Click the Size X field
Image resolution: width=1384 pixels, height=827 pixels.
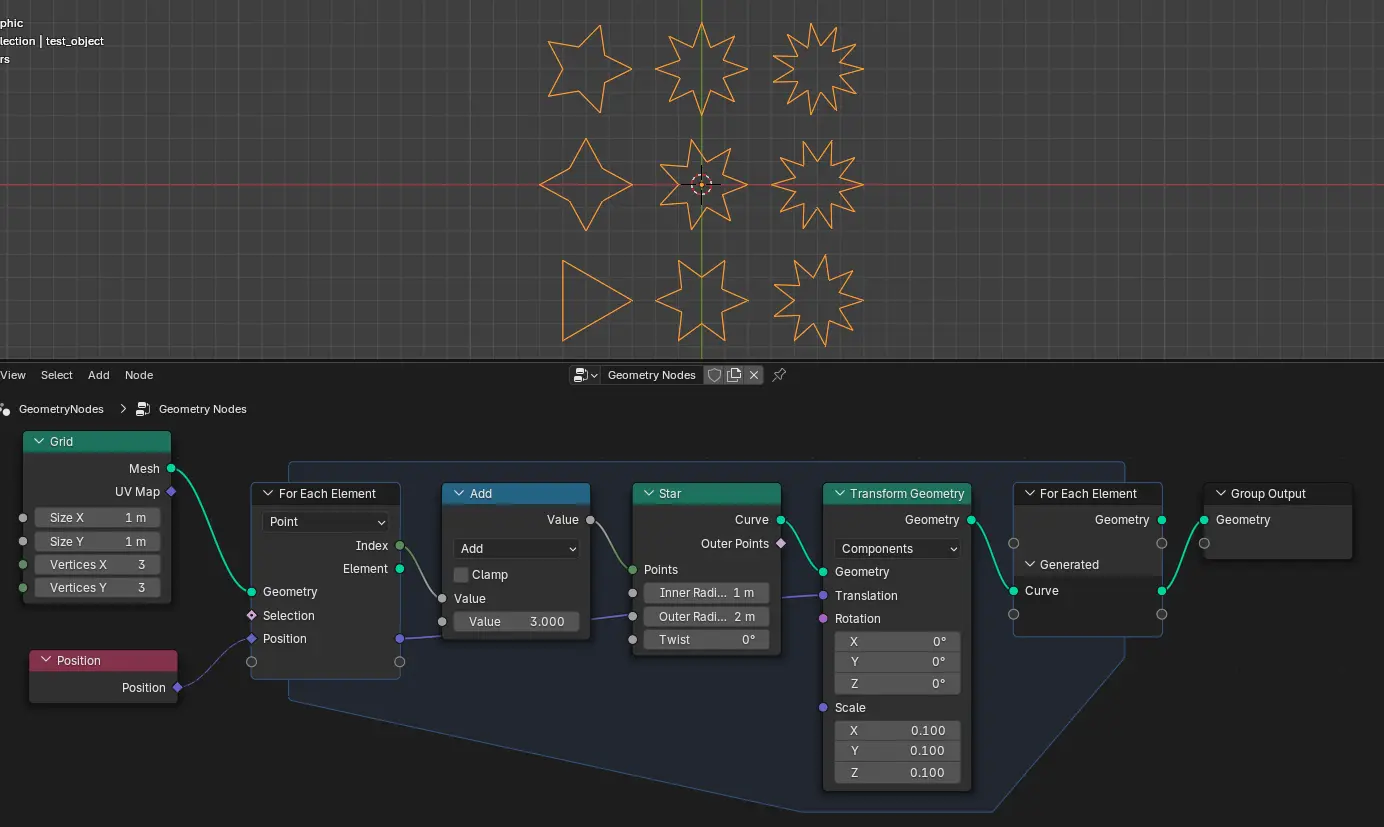pos(98,518)
